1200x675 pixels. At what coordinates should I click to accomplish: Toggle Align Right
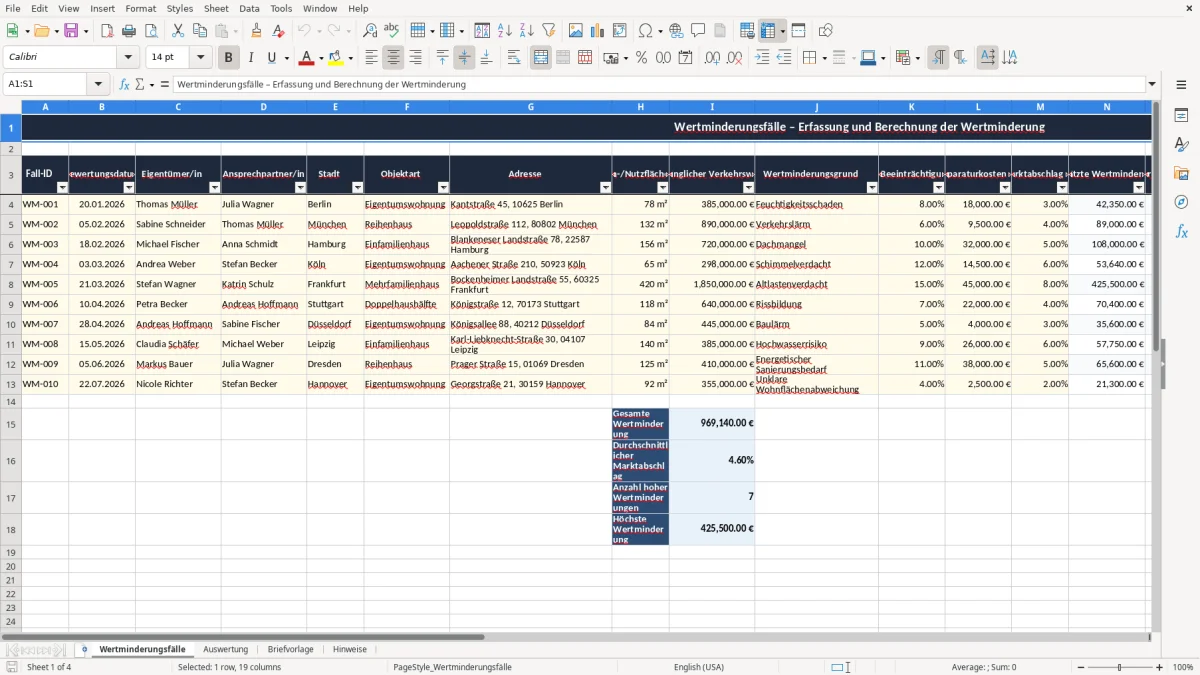click(x=416, y=58)
